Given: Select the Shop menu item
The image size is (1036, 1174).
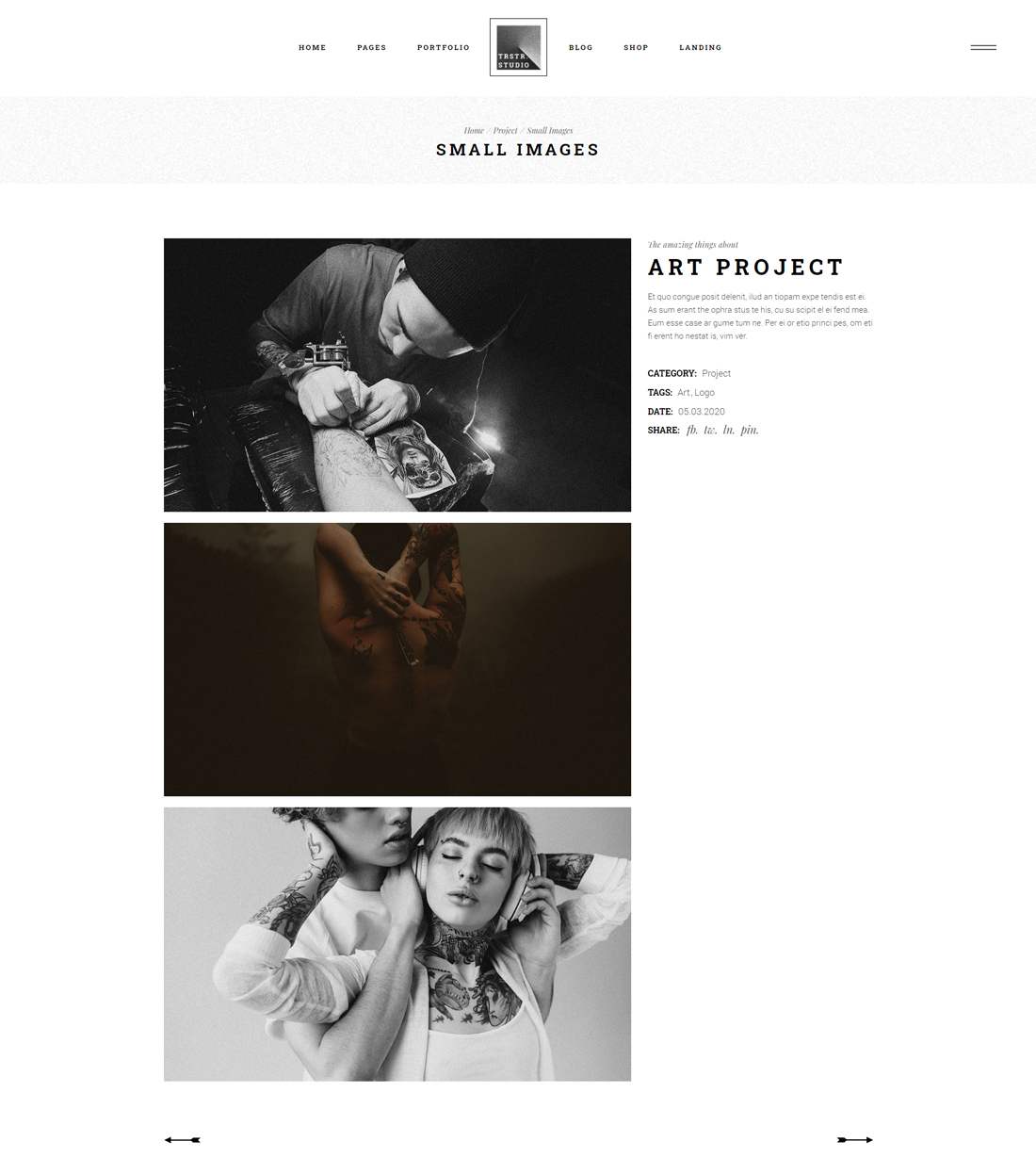Looking at the screenshot, I should tap(636, 47).
